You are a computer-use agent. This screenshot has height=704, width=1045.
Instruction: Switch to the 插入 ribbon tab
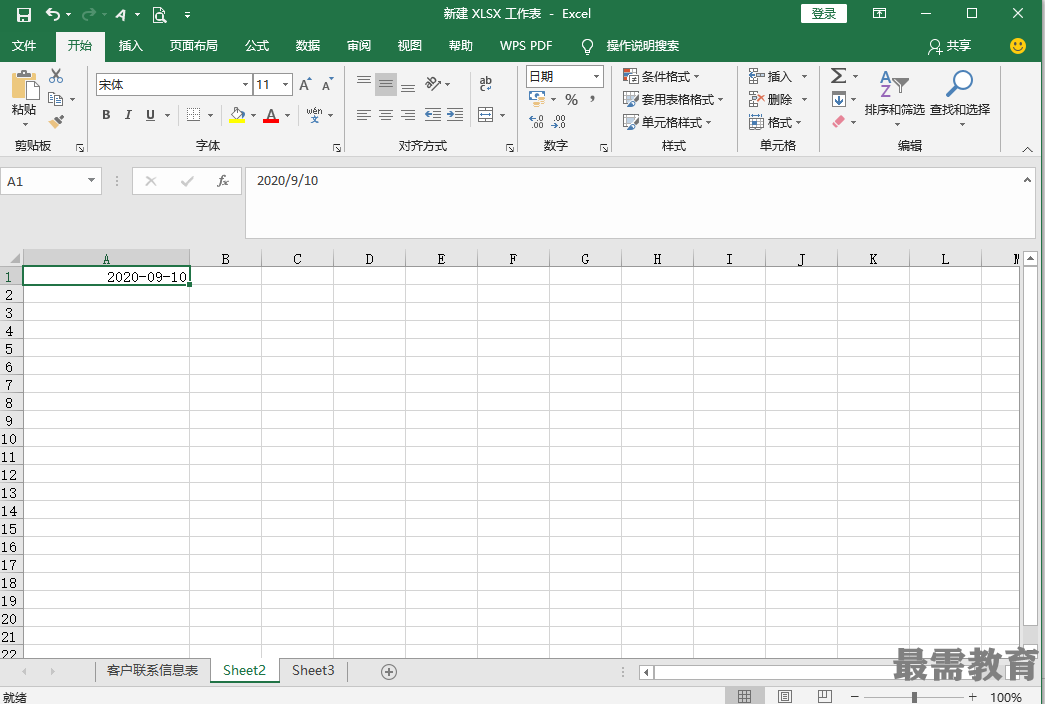[x=131, y=45]
